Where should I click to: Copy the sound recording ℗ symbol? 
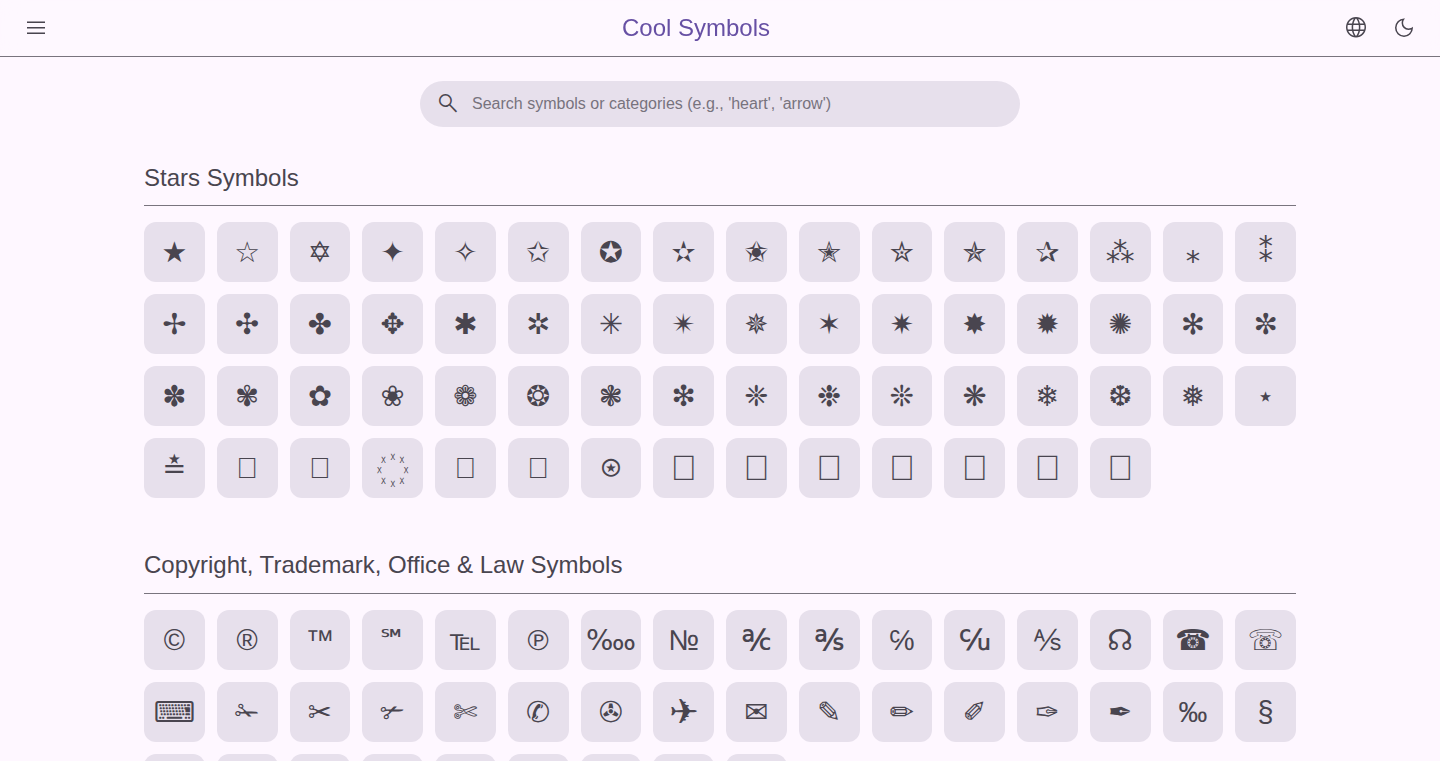(538, 640)
